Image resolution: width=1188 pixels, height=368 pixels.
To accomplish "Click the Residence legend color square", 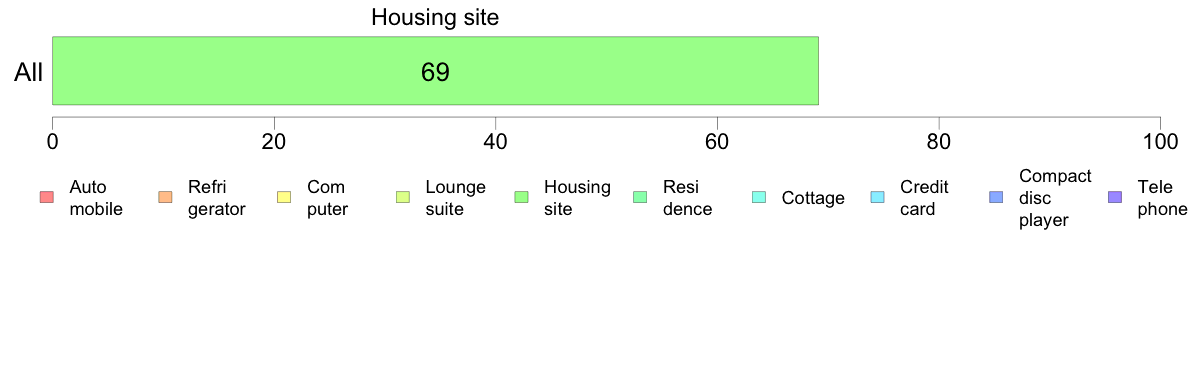I will pos(640,198).
